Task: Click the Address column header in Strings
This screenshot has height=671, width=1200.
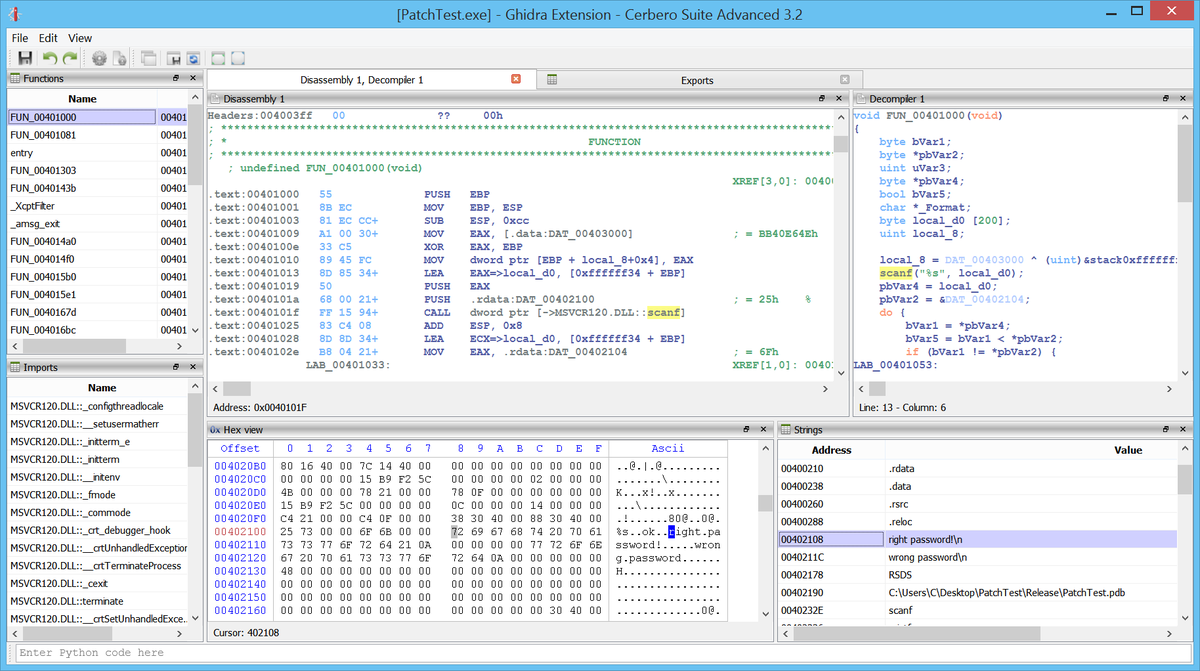Action: (831, 450)
